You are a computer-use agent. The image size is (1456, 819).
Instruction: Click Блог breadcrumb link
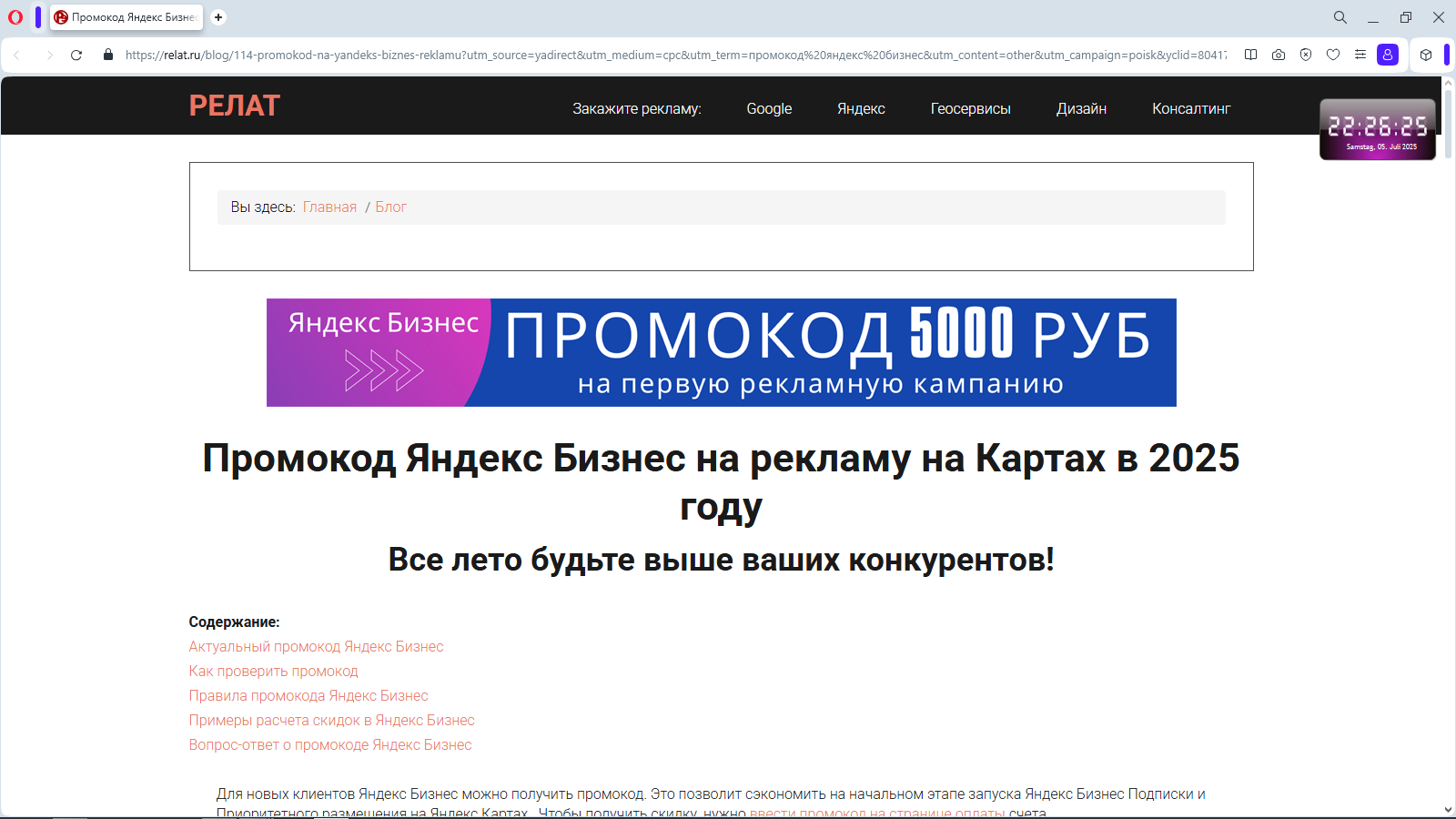[x=391, y=207]
